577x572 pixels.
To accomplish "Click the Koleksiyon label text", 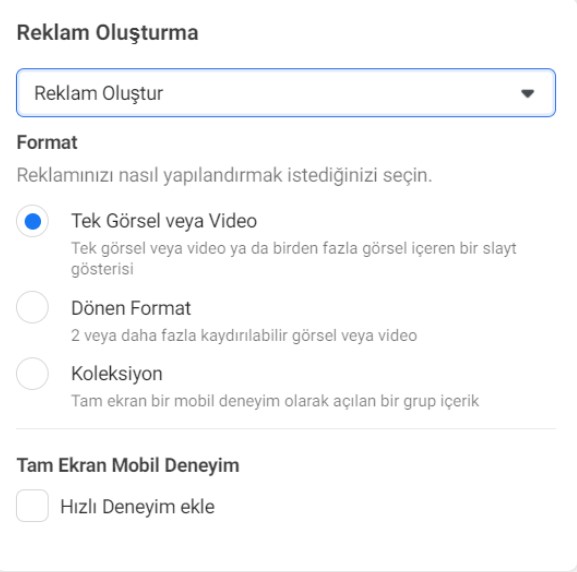I will point(117,374).
